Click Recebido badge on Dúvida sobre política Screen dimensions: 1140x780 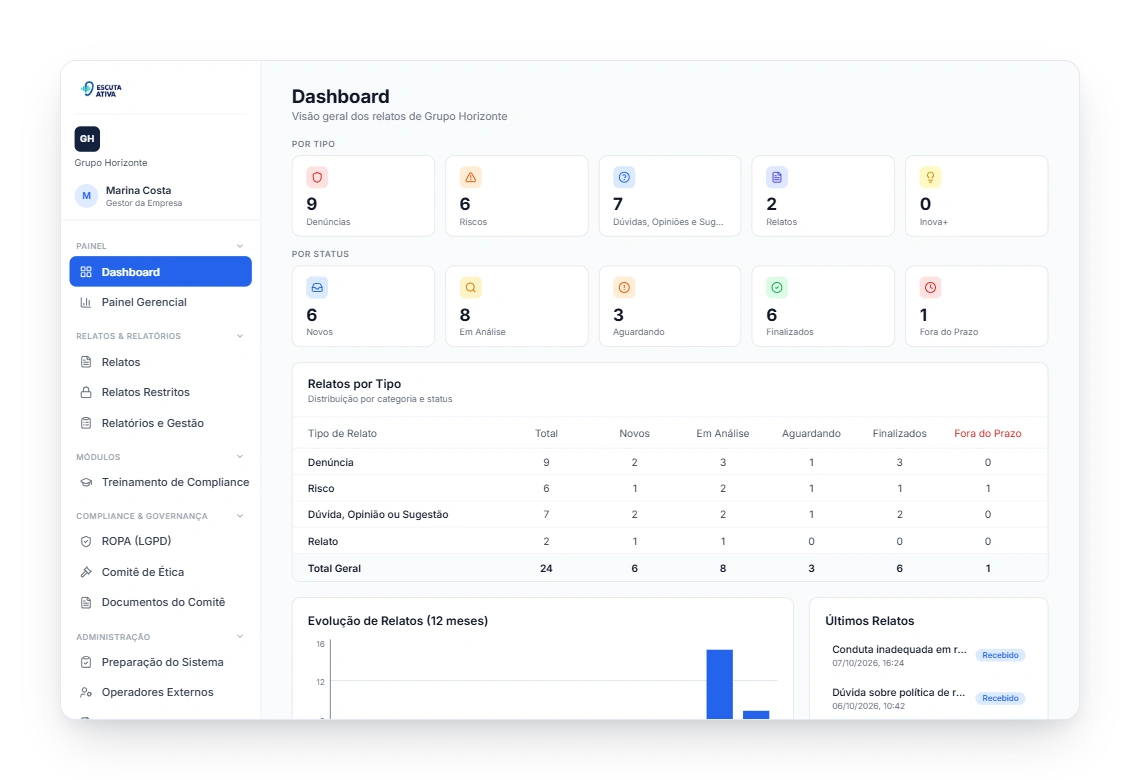[1000, 699]
